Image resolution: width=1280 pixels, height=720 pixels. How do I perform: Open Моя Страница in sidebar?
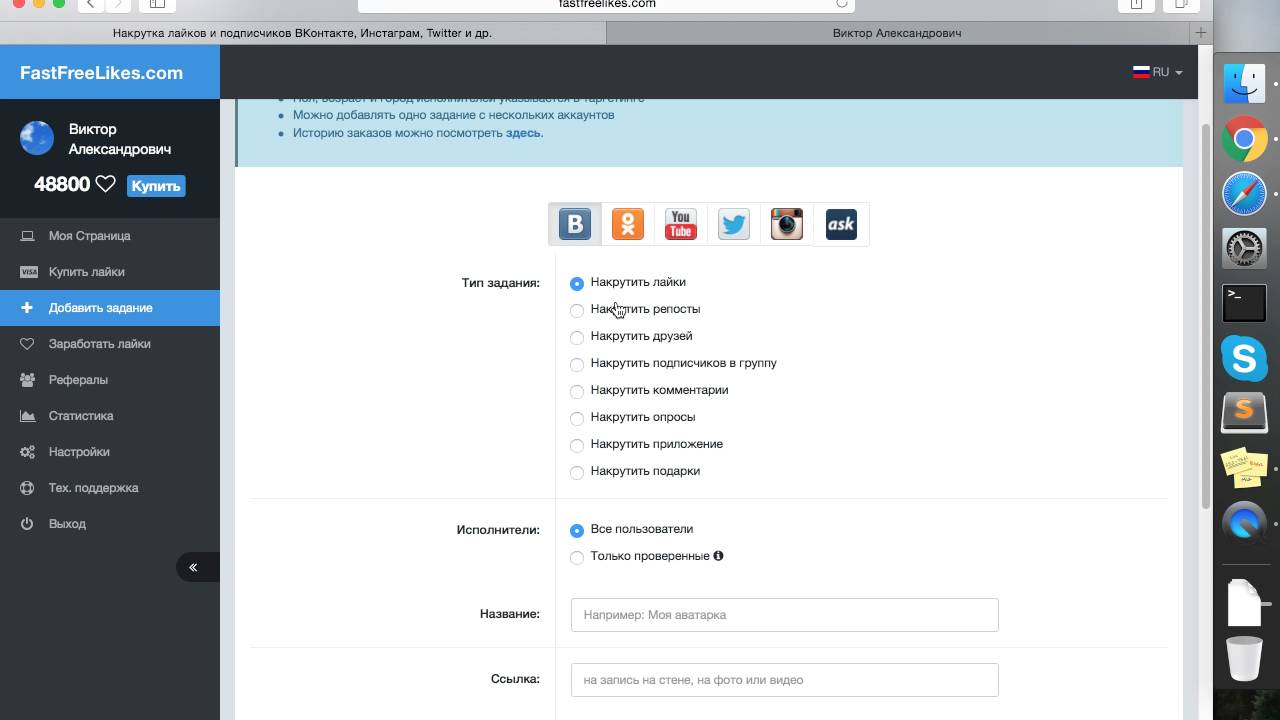click(110, 236)
